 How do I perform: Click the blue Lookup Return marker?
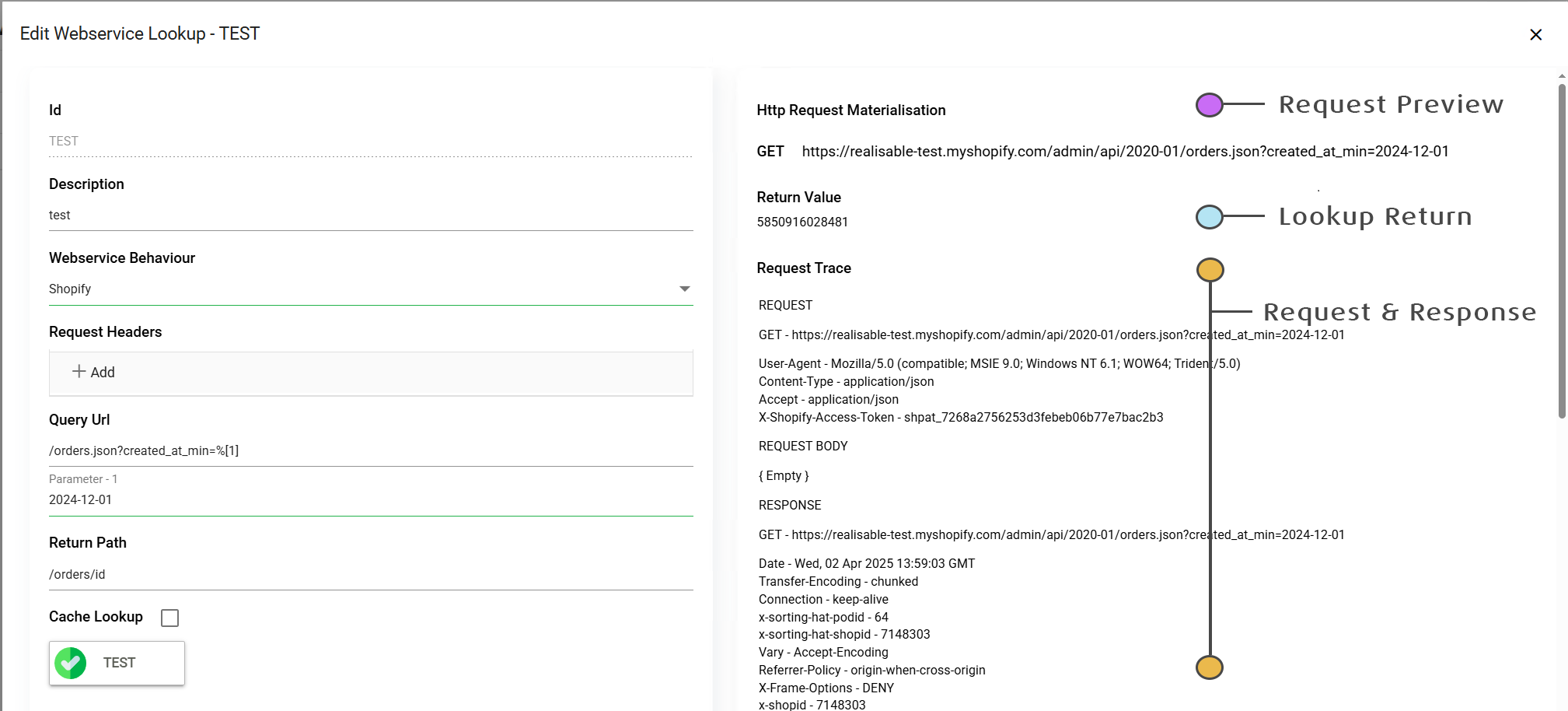[1209, 216]
